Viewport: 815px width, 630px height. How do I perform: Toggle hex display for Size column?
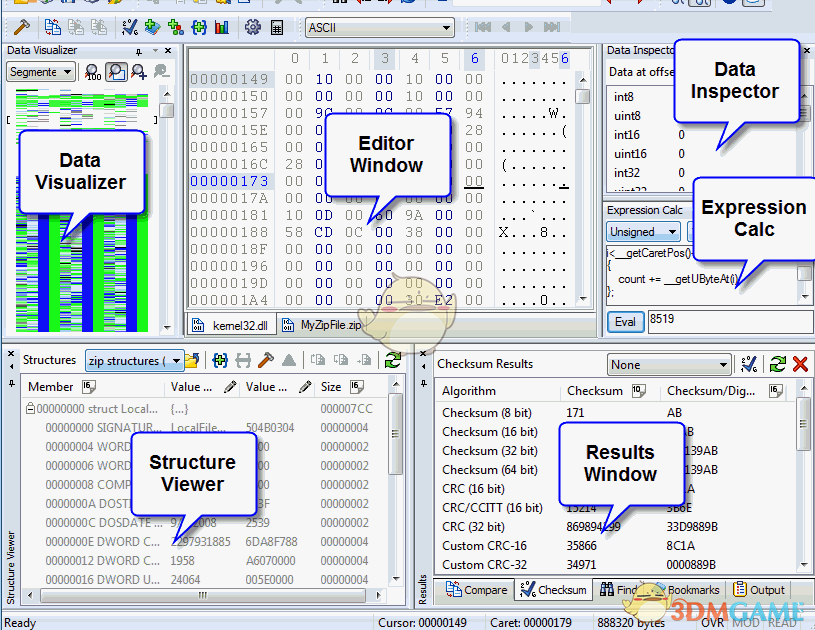[357, 387]
